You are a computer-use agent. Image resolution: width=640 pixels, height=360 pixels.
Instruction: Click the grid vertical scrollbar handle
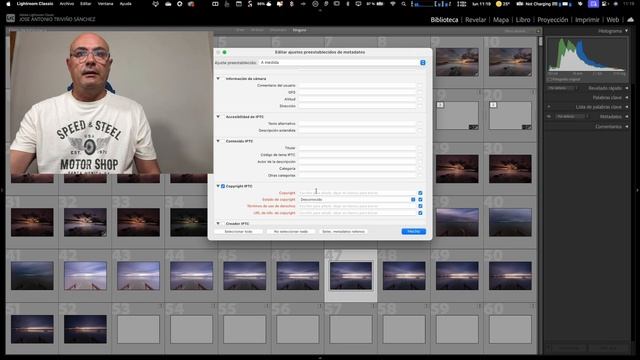(541, 42)
